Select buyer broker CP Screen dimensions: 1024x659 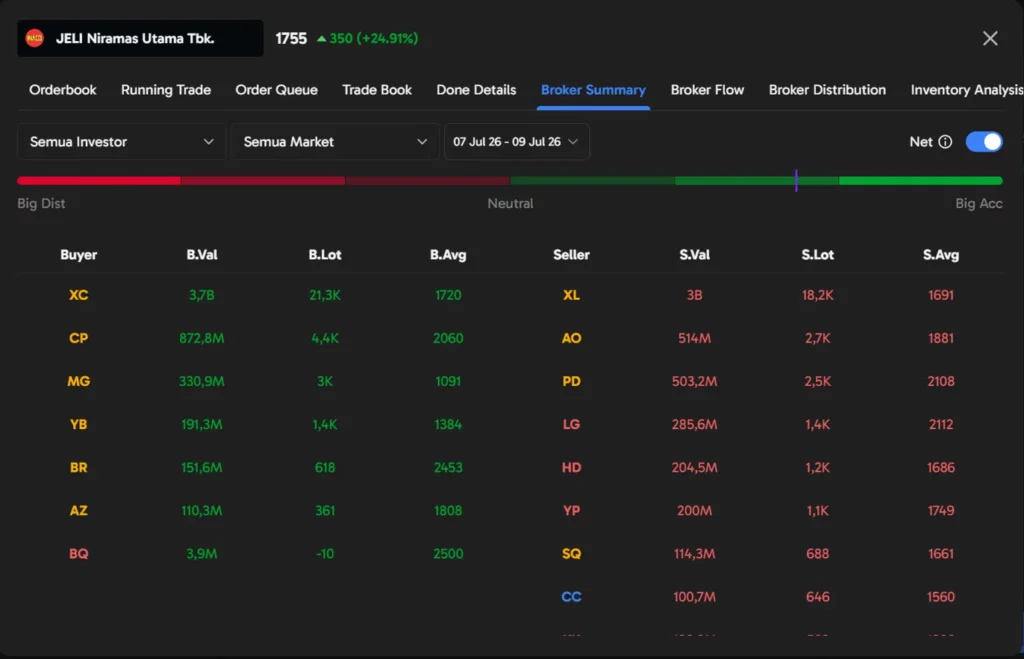click(78, 338)
